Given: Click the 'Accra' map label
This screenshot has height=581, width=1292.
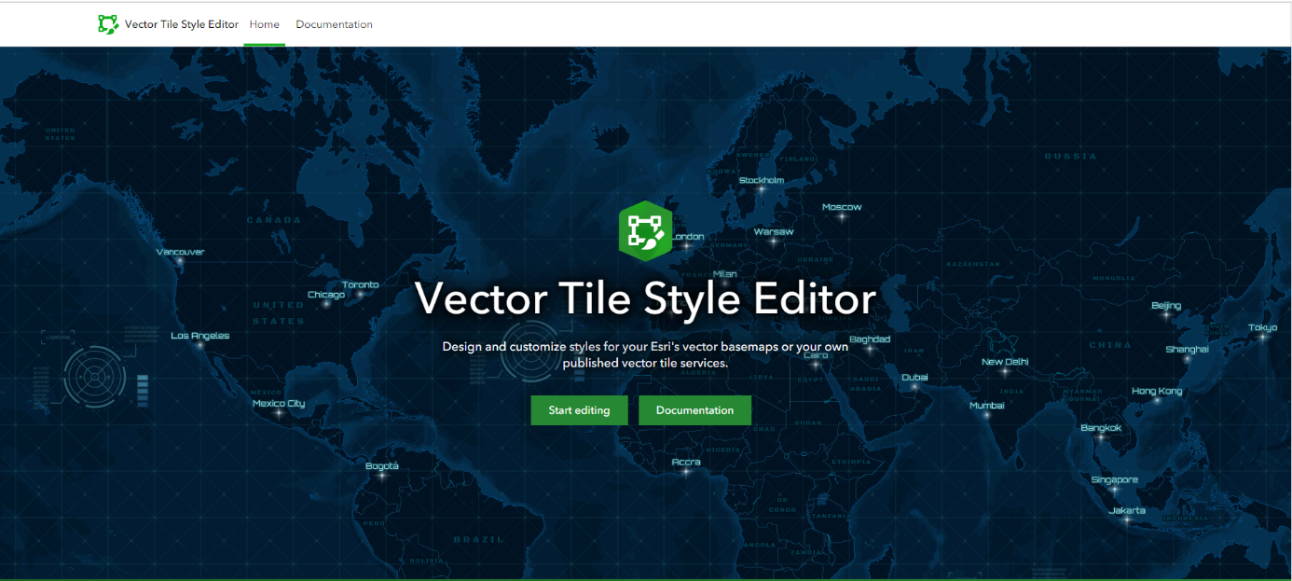Looking at the screenshot, I should tap(686, 462).
